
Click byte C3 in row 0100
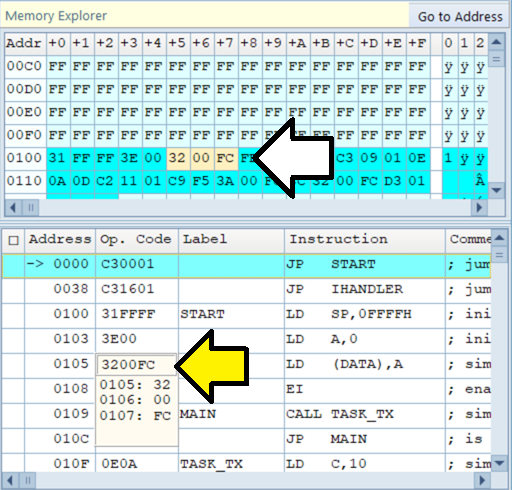346,158
